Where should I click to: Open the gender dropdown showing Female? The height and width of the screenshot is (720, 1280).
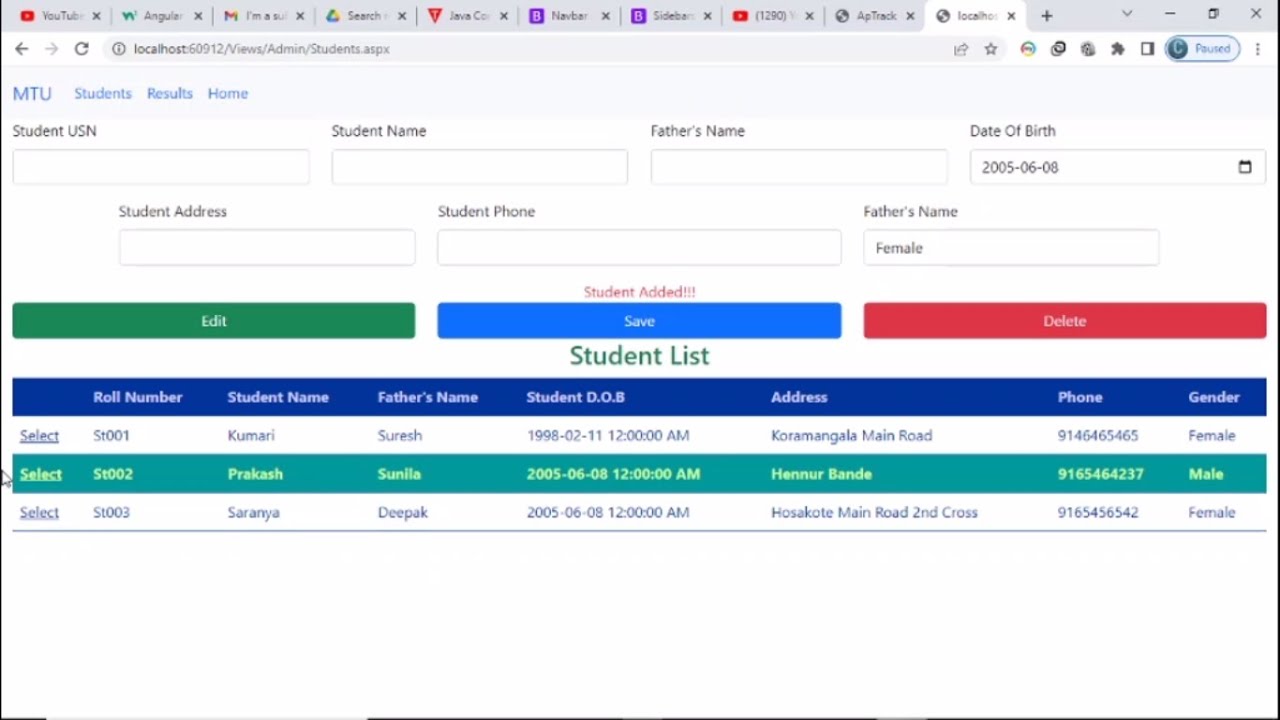(x=1011, y=248)
